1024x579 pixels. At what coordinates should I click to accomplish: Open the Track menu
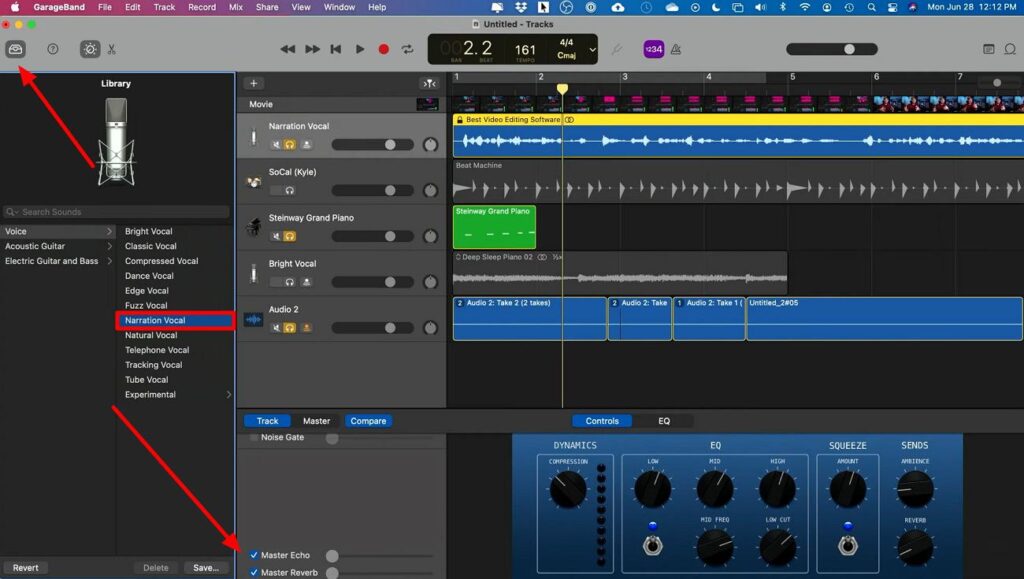pyautogui.click(x=164, y=6)
